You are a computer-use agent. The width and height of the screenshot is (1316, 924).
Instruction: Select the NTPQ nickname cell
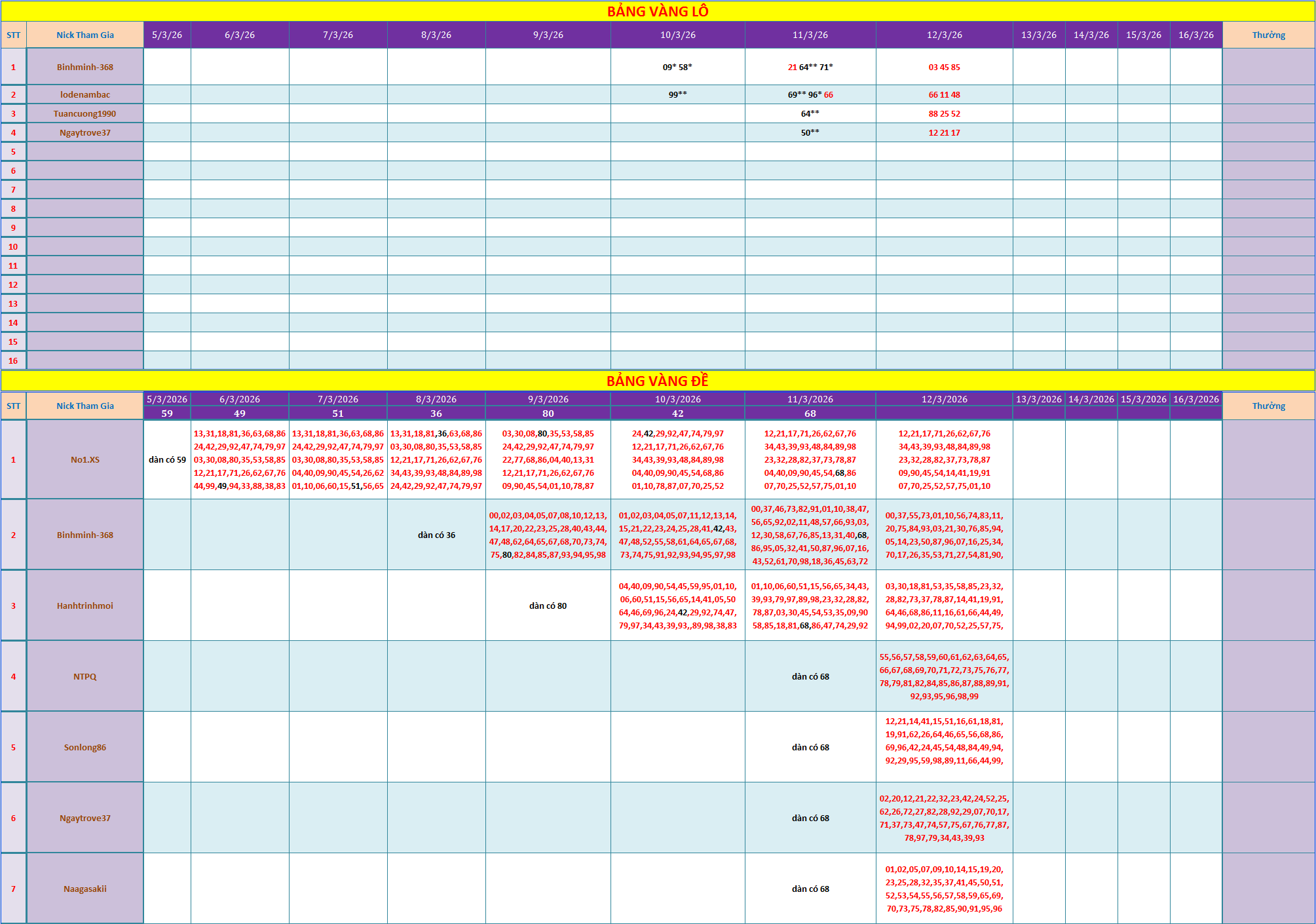pos(85,676)
